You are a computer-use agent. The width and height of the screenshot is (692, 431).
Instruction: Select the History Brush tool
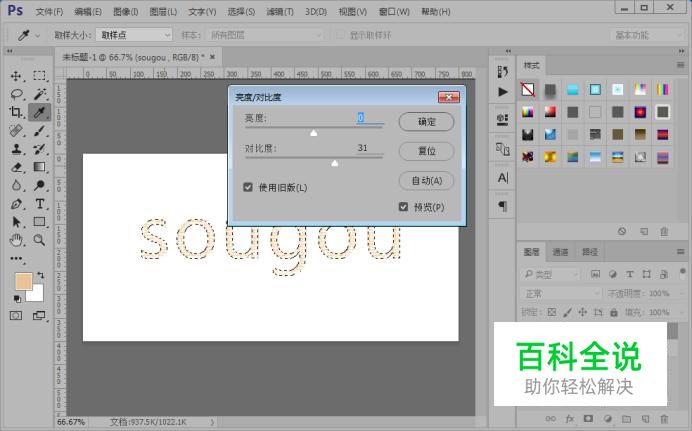pyautogui.click(x=39, y=149)
